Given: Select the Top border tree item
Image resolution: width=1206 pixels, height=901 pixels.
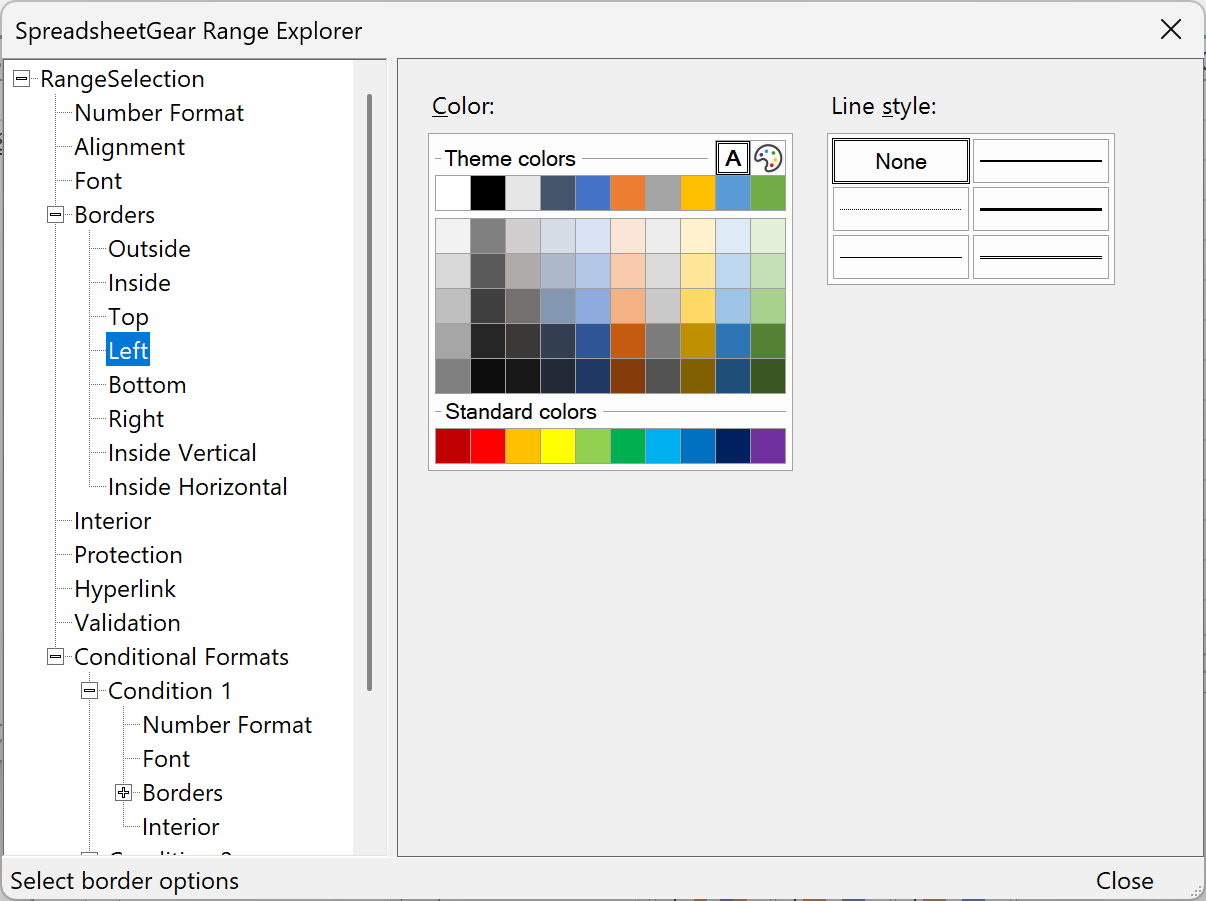Looking at the screenshot, I should pyautogui.click(x=127, y=316).
